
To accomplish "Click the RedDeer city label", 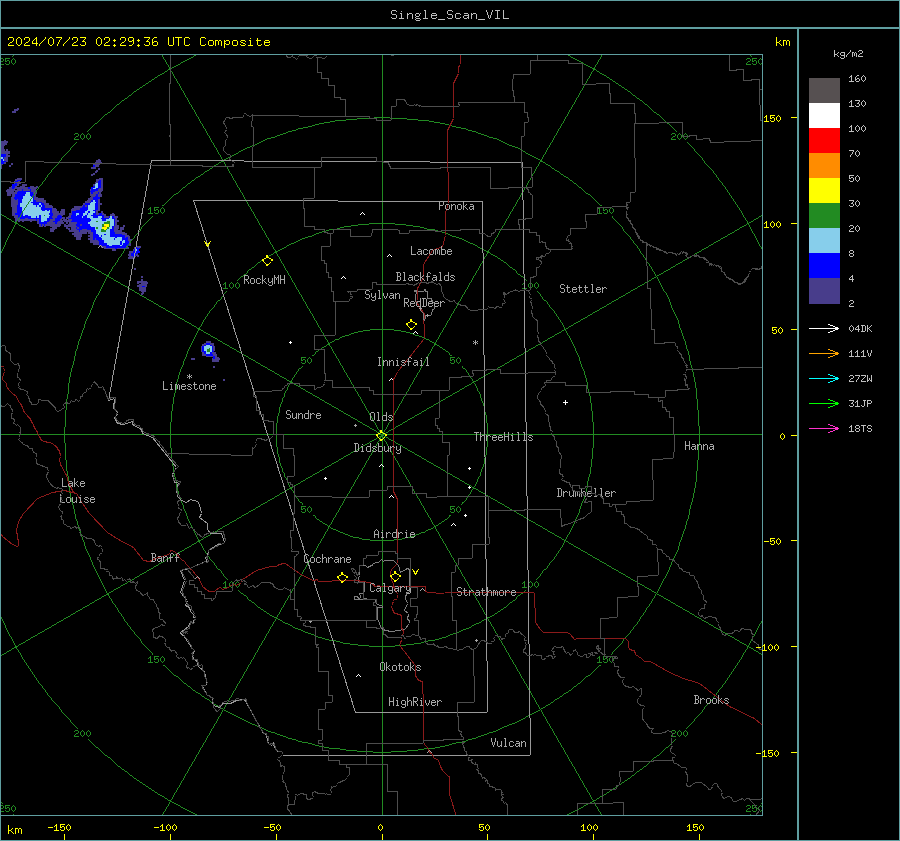I will click(424, 303).
